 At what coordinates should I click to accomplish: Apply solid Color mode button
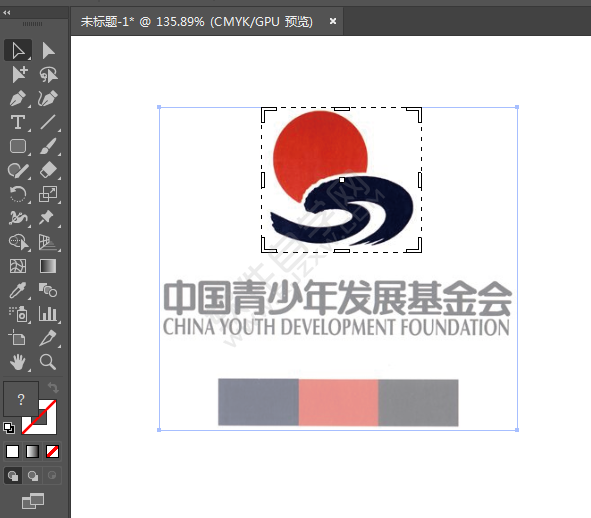tap(12, 451)
